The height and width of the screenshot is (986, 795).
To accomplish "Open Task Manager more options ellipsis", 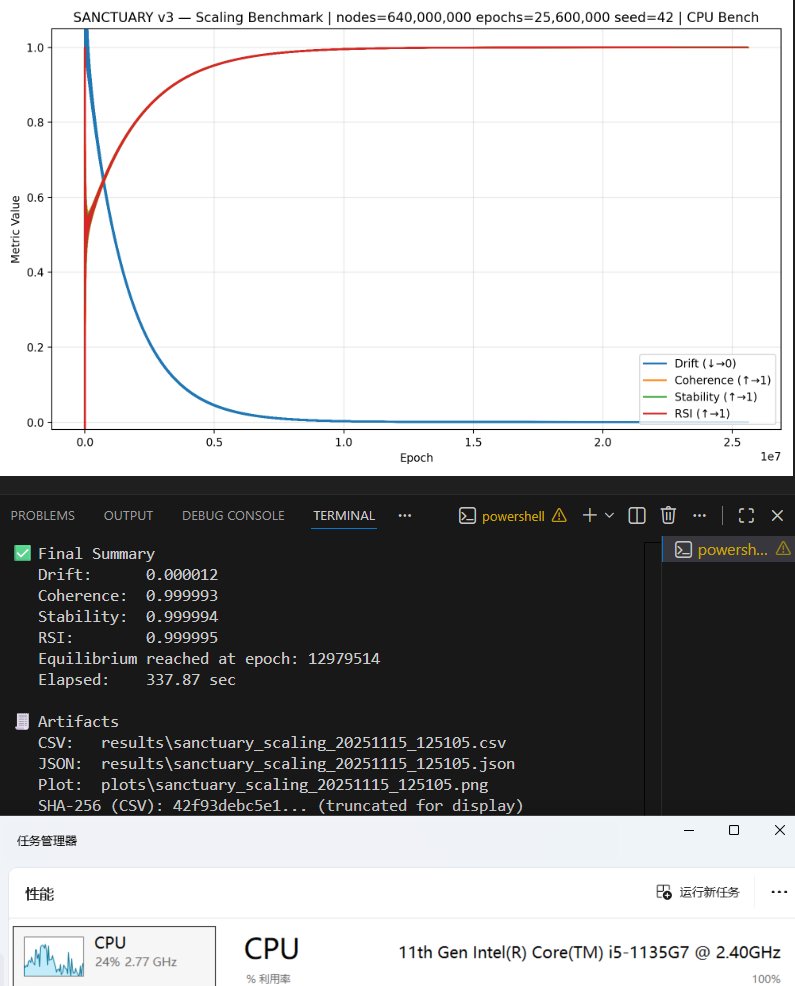I will coord(779,892).
